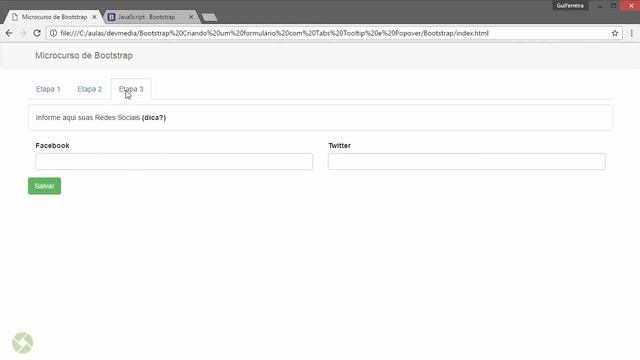640x360 pixels.
Task: Click the Microcurso de Bootstrap navbar brand
Action: [84, 56]
